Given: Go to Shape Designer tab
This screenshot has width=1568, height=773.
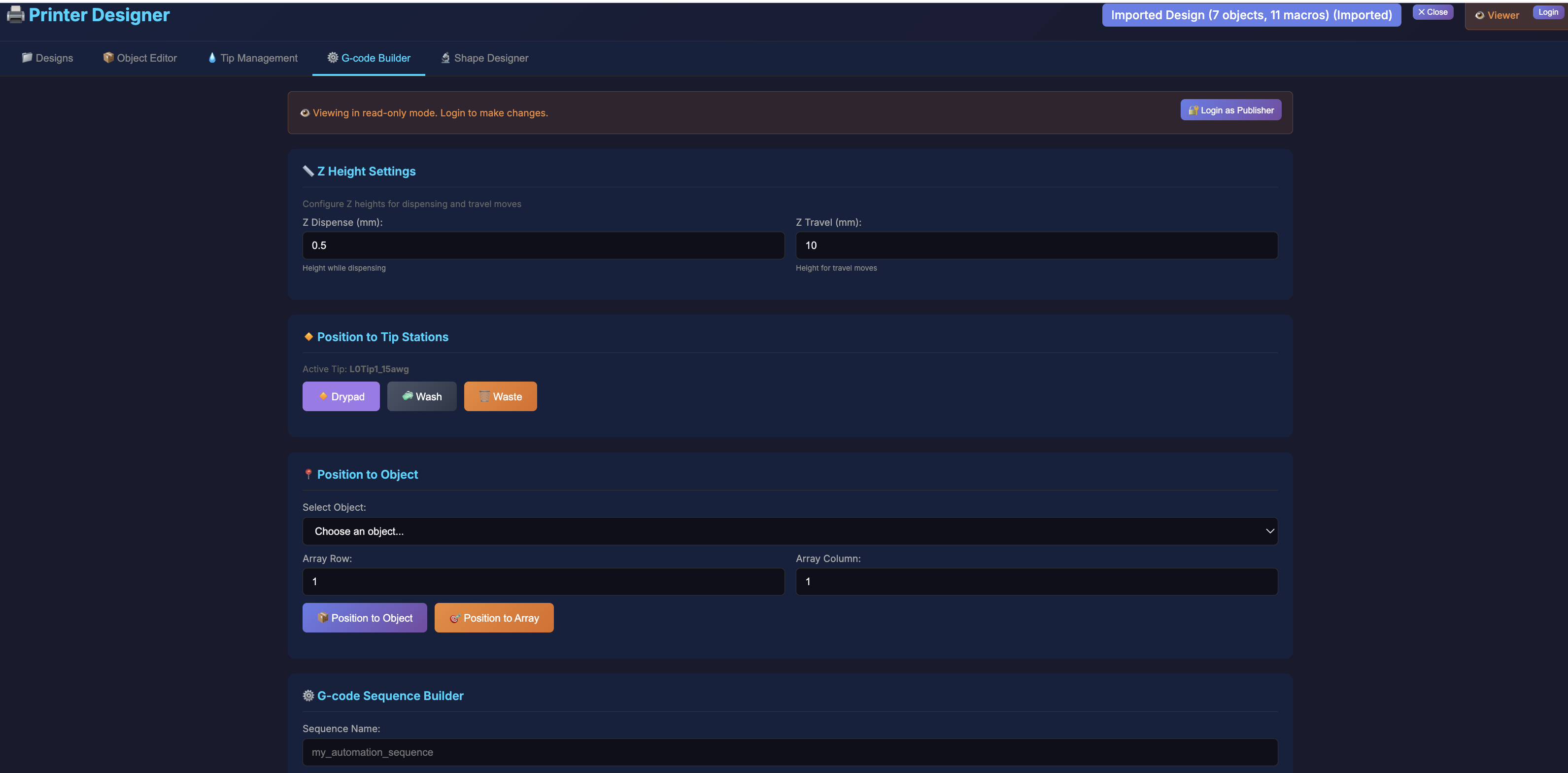Looking at the screenshot, I should point(484,58).
